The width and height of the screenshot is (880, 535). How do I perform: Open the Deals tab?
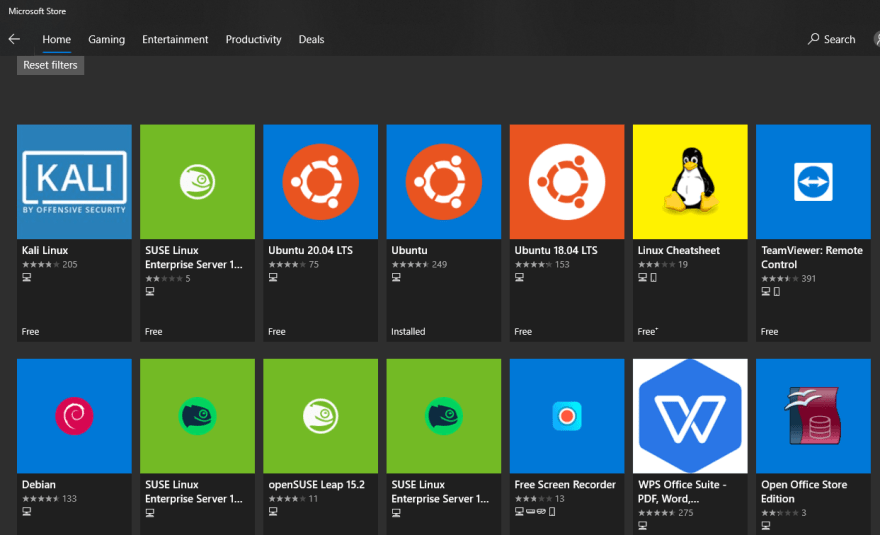[x=311, y=39]
